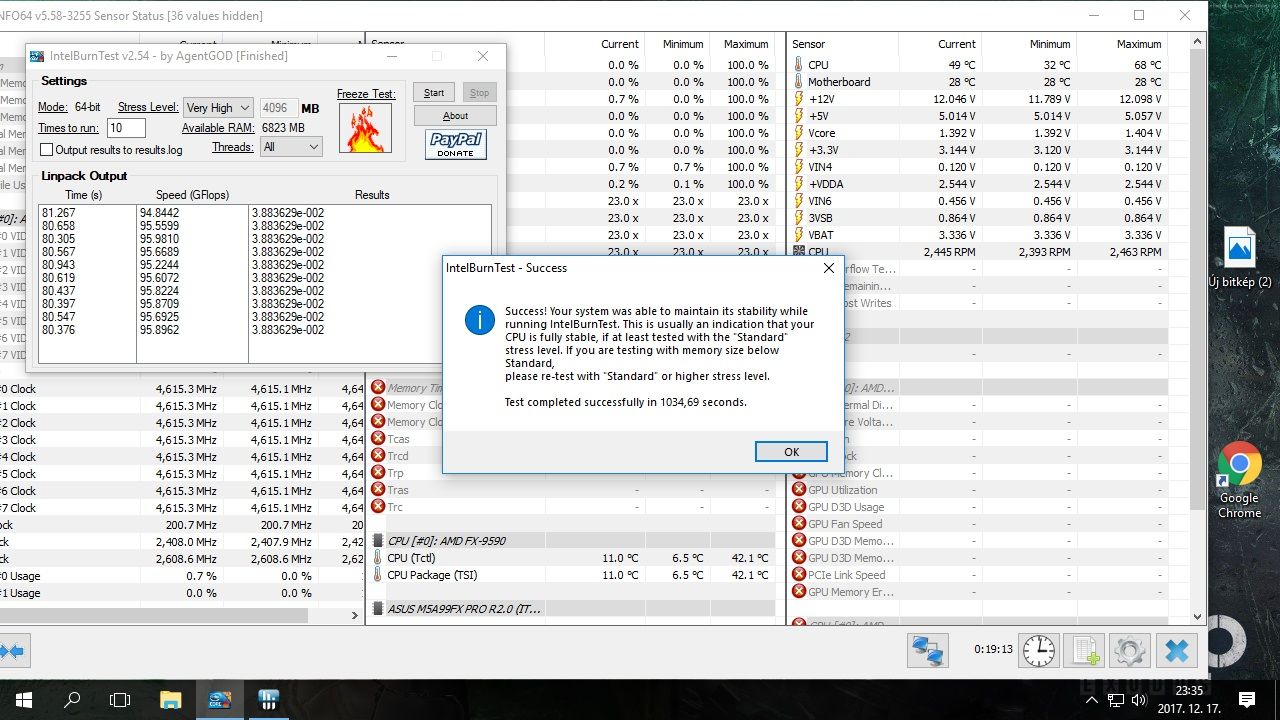
Task: Open the Új bitkép (2) desktop file
Action: click(x=1240, y=257)
